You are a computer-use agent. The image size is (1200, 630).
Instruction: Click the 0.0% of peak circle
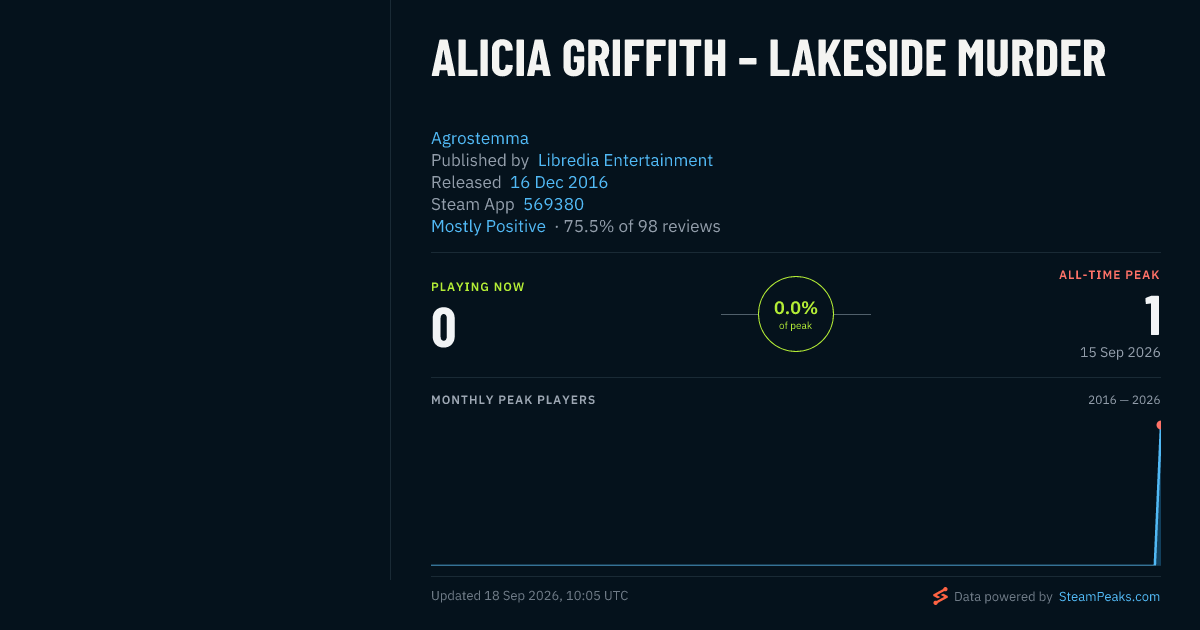[796, 314]
